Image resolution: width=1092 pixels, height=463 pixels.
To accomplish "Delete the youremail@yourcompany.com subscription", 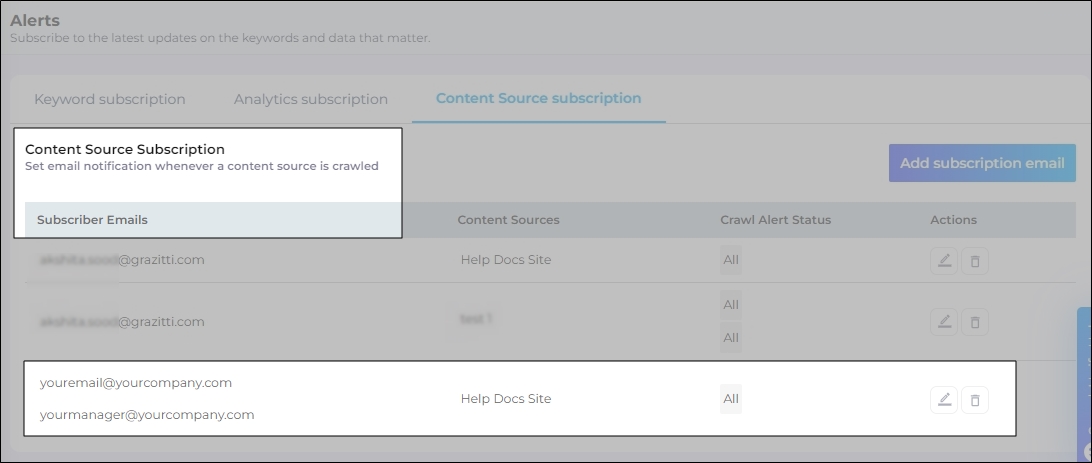I will coord(975,400).
